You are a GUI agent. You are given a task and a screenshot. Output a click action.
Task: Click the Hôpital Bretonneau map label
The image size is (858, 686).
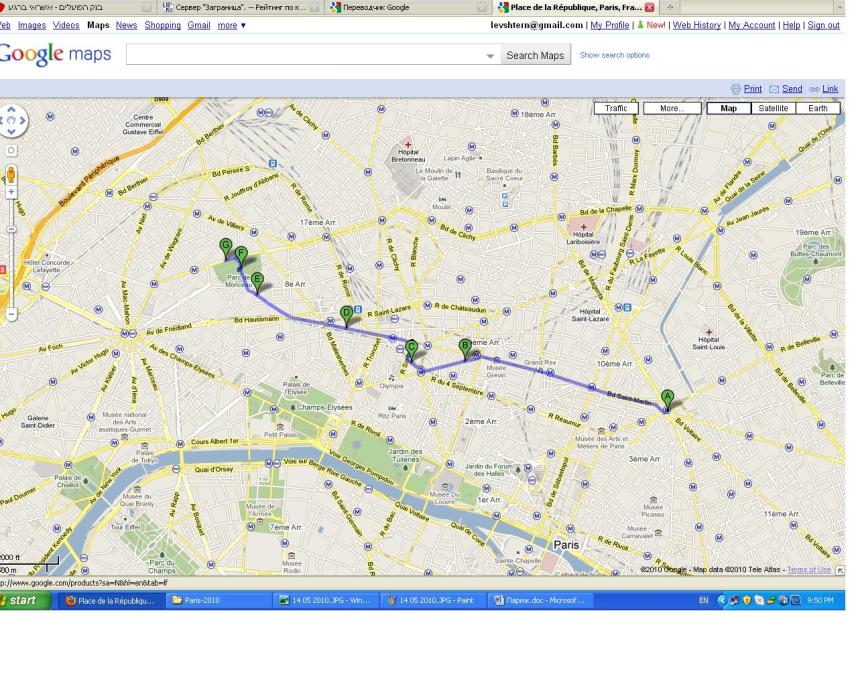point(408,155)
